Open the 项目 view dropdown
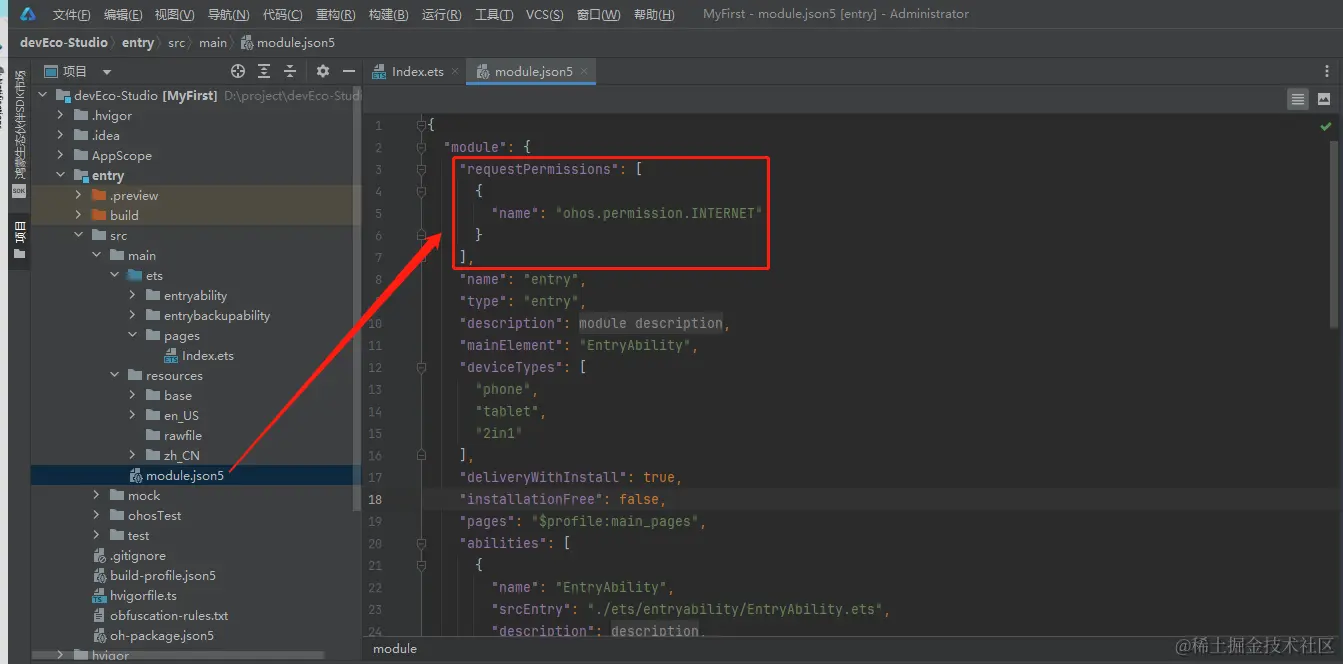 107,72
